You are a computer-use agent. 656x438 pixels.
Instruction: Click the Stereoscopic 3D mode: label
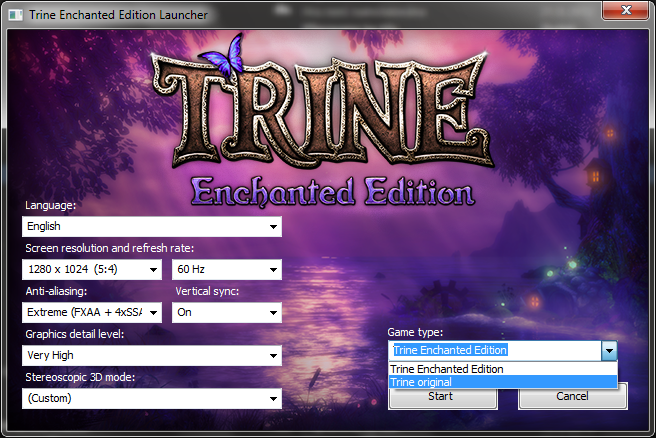pyautogui.click(x=80, y=377)
